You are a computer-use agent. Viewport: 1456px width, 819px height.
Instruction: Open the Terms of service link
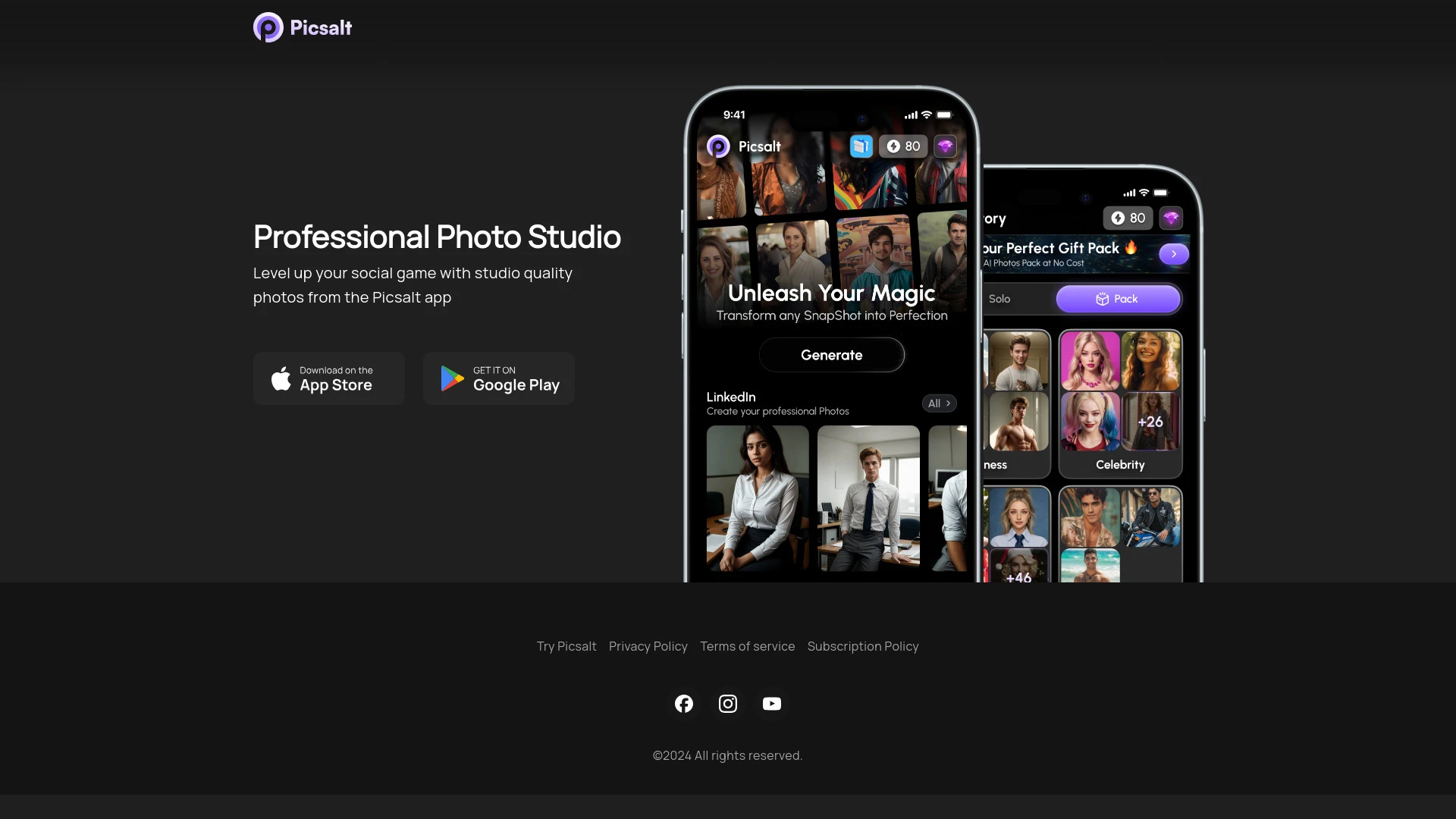747,646
